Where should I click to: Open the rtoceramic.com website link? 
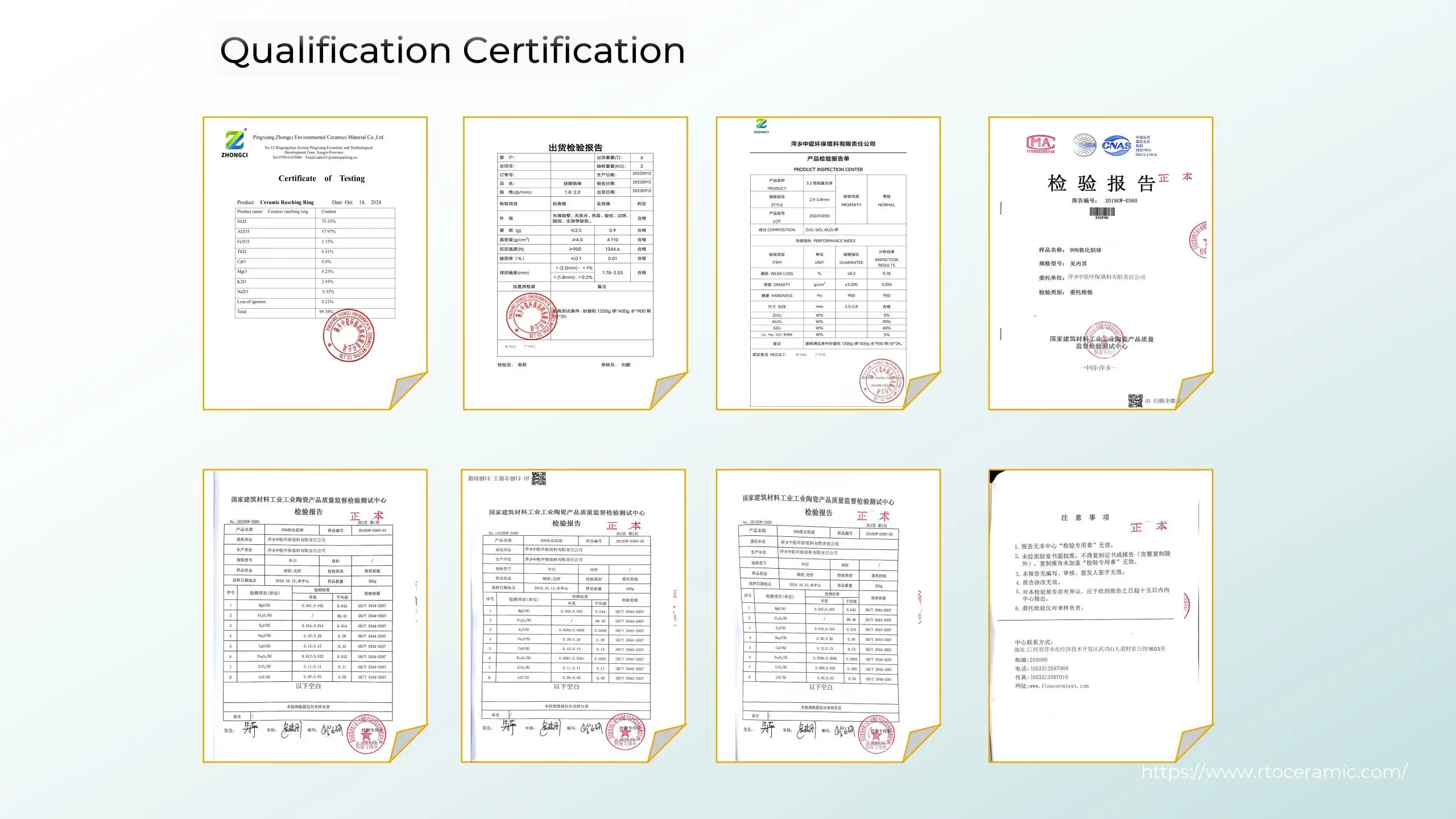(1274, 772)
